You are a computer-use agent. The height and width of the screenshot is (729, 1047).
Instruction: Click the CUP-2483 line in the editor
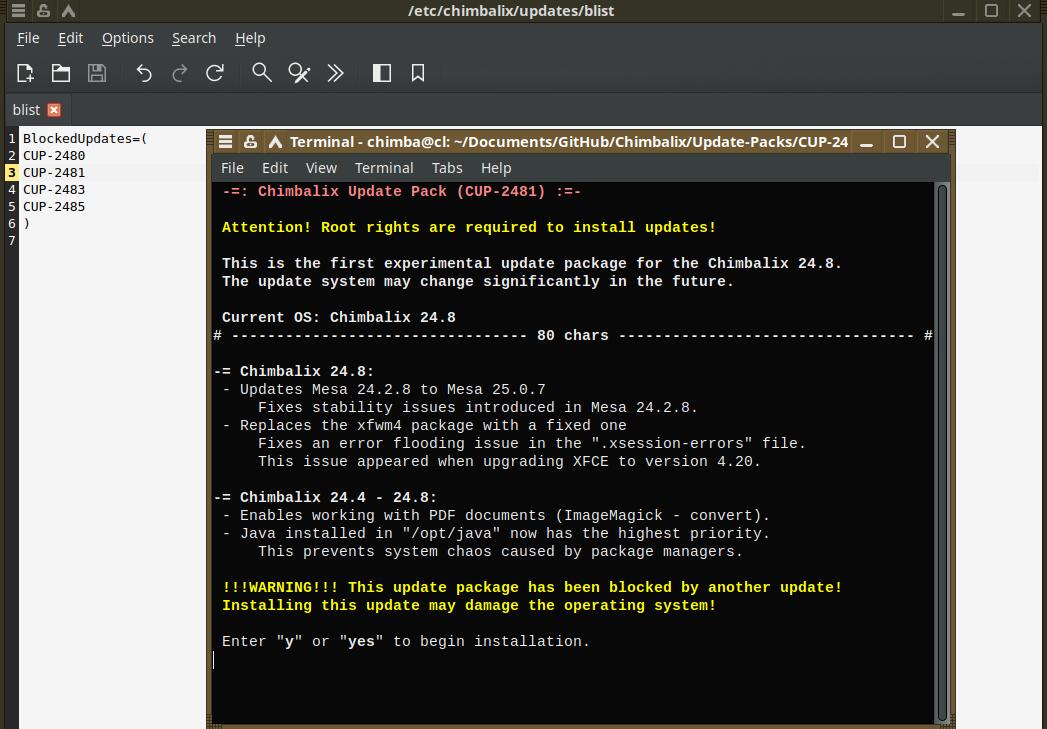(x=54, y=190)
